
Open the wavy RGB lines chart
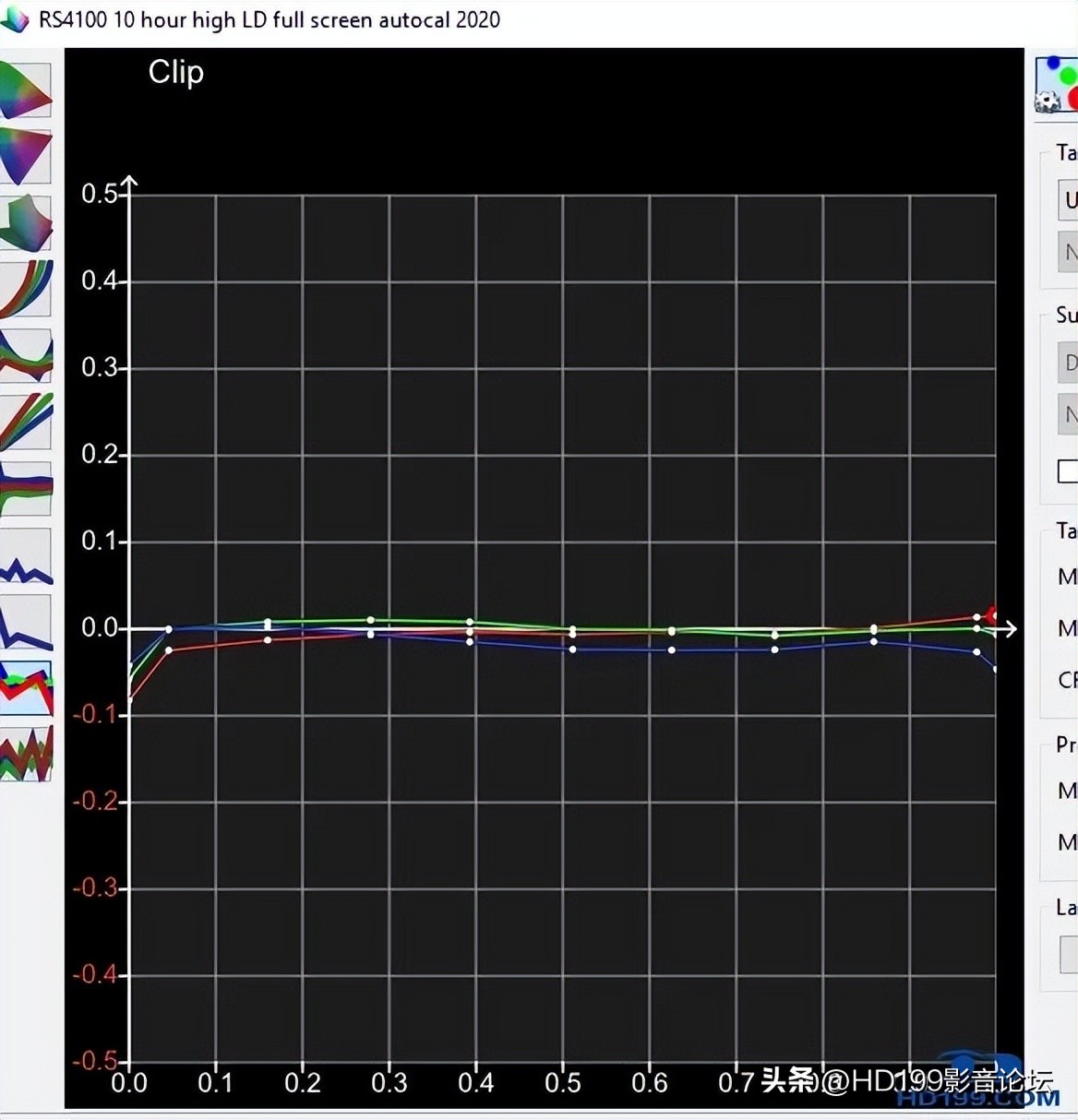coord(26,355)
